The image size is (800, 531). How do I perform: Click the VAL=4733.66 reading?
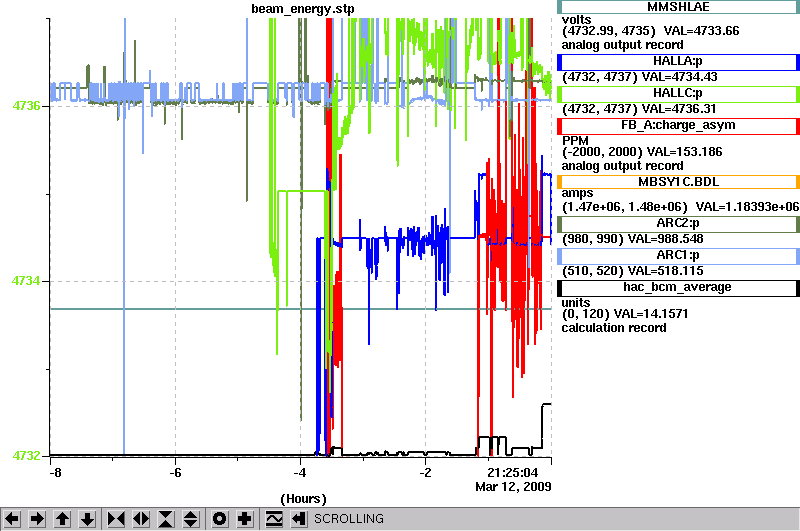(701, 31)
